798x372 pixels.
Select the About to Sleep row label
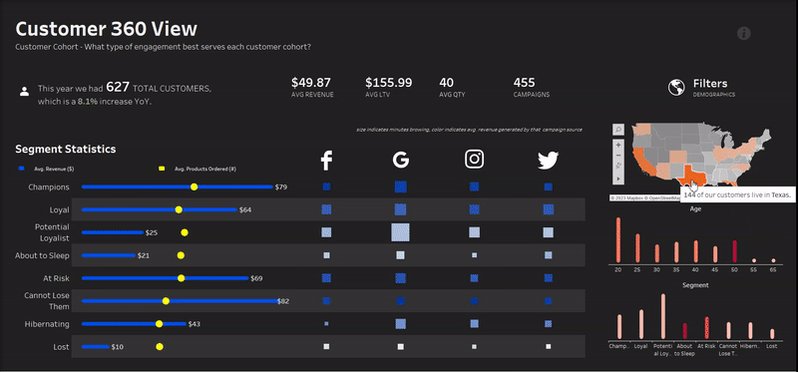[42, 255]
